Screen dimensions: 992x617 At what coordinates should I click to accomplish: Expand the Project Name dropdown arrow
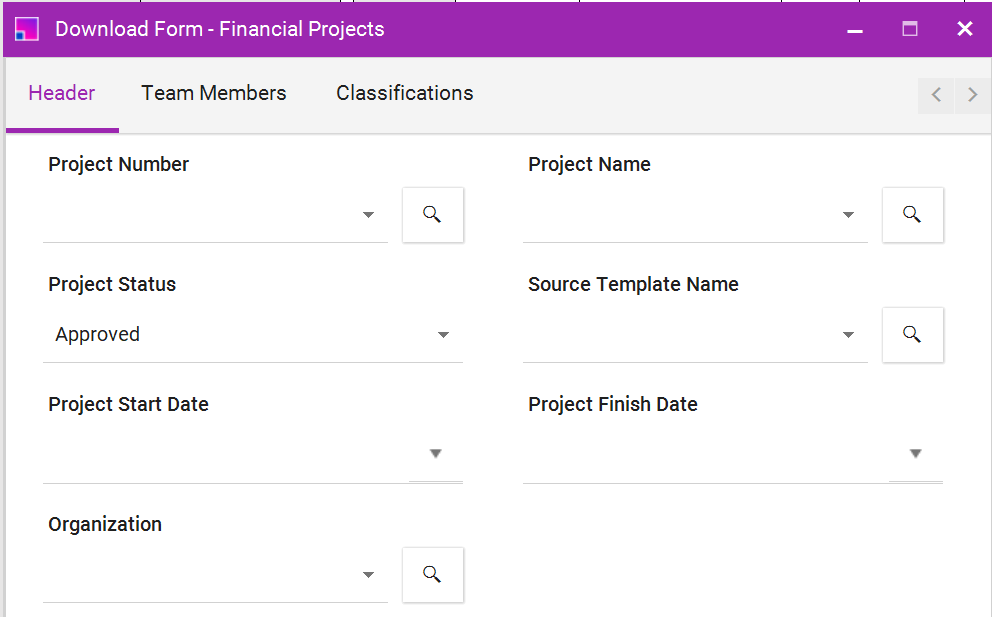[848, 215]
